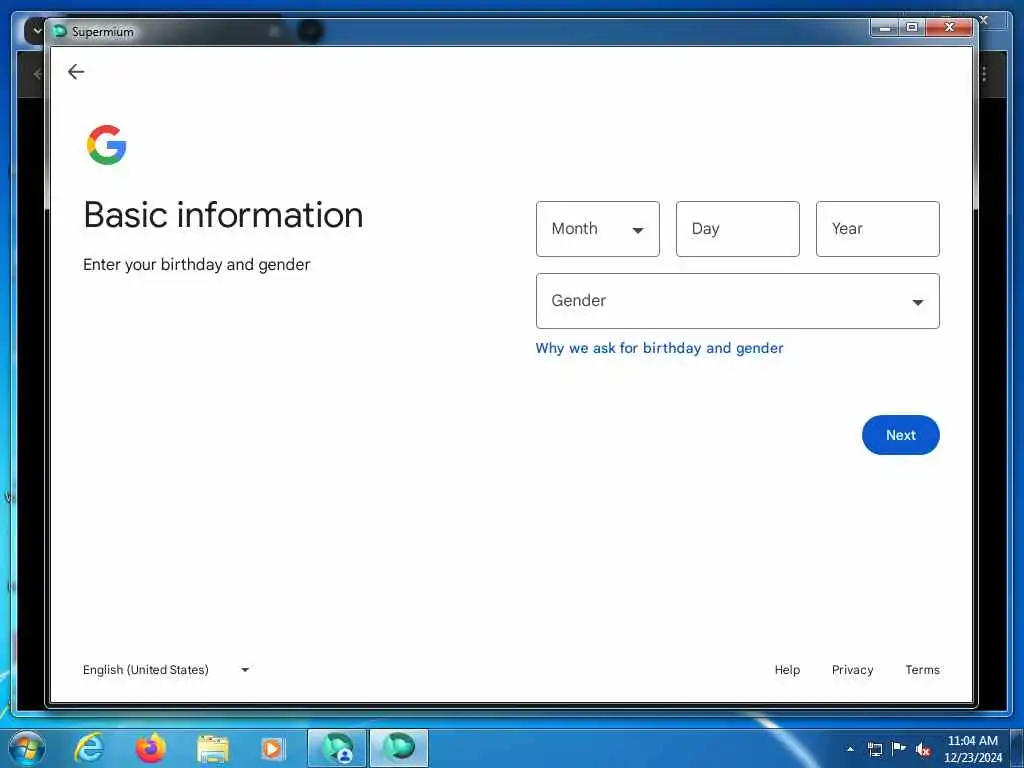Launch Firefox from the taskbar
1024x768 pixels.
pyautogui.click(x=151, y=748)
